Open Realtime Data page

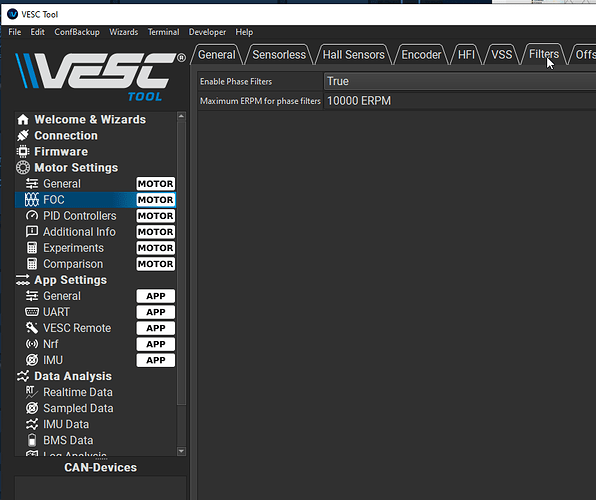tap(78, 392)
